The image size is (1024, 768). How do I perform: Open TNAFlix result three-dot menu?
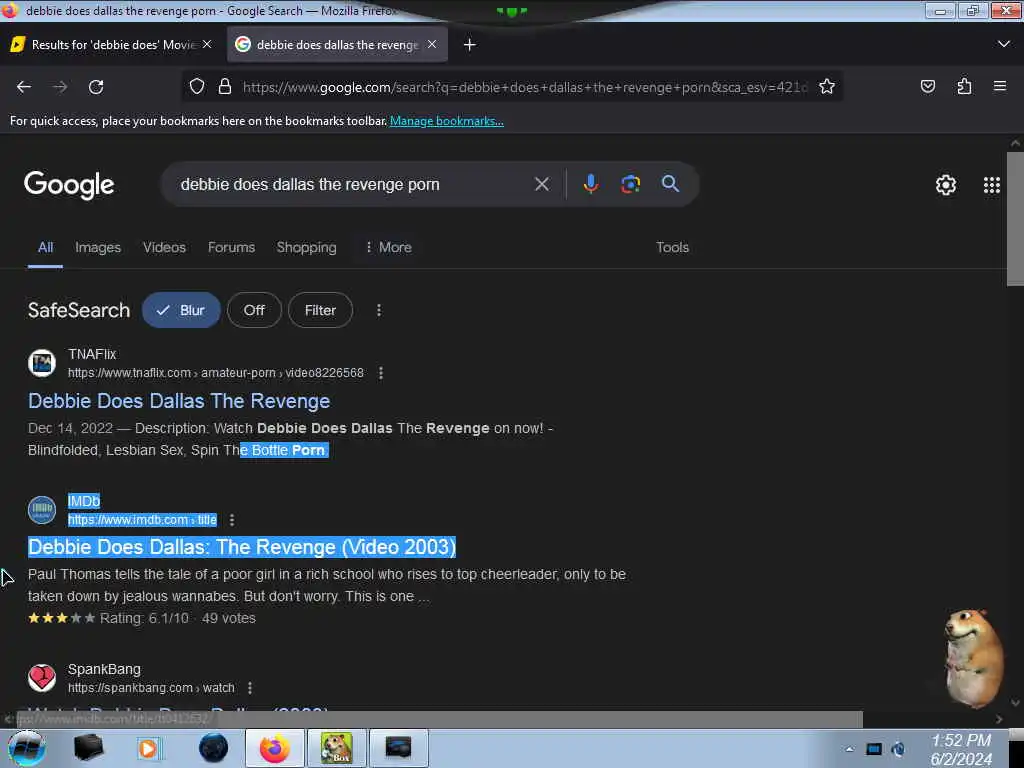[381, 373]
